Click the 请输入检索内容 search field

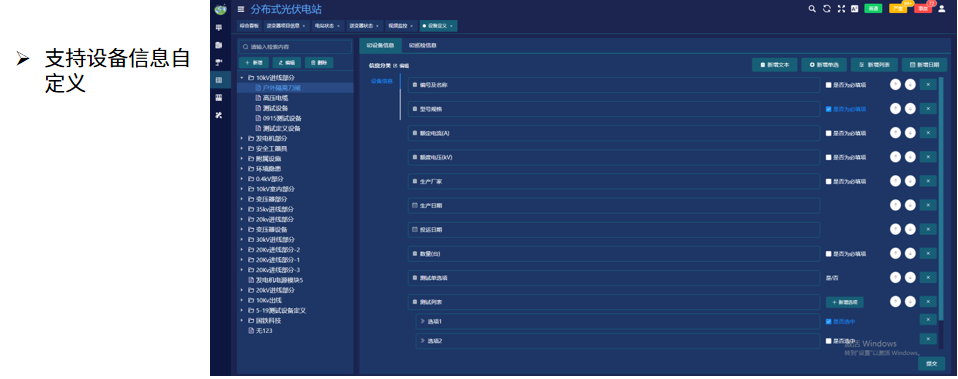click(295, 46)
